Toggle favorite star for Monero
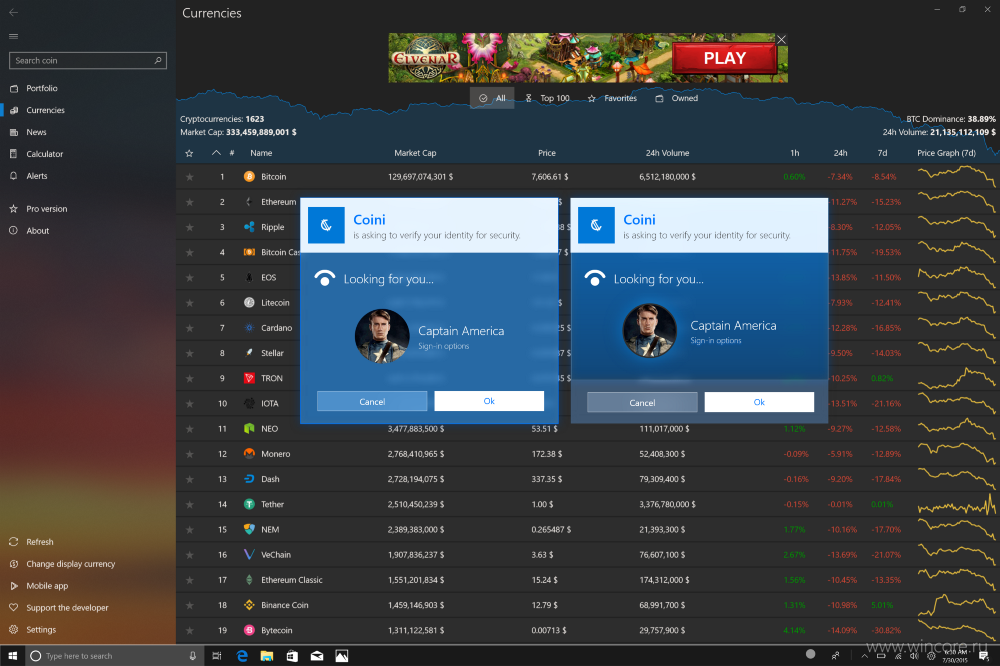The width and height of the screenshot is (1000, 666). [x=189, y=454]
